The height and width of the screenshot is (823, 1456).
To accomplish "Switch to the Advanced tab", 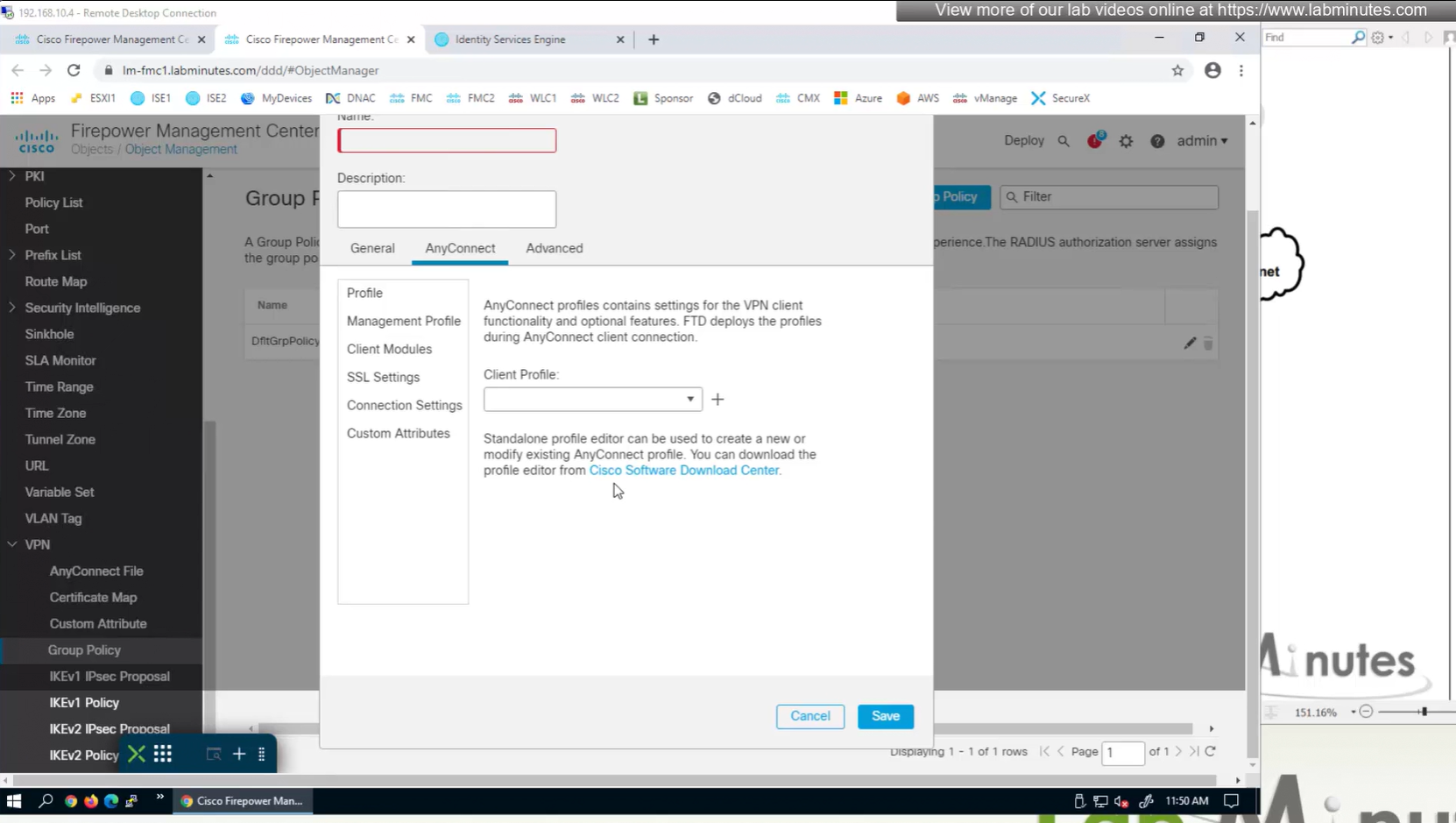I will click(554, 249).
